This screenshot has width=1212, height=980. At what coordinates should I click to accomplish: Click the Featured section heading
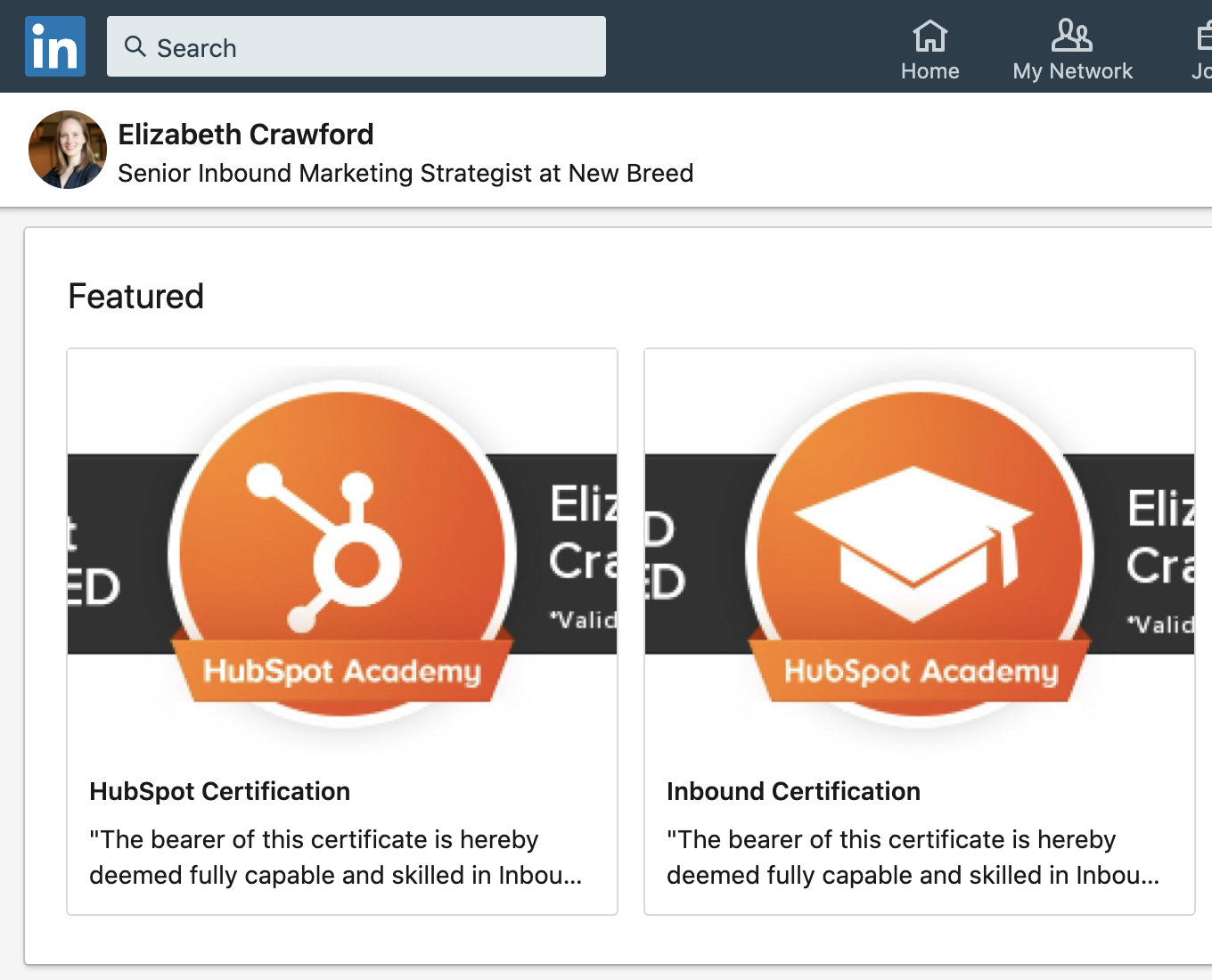coord(136,297)
